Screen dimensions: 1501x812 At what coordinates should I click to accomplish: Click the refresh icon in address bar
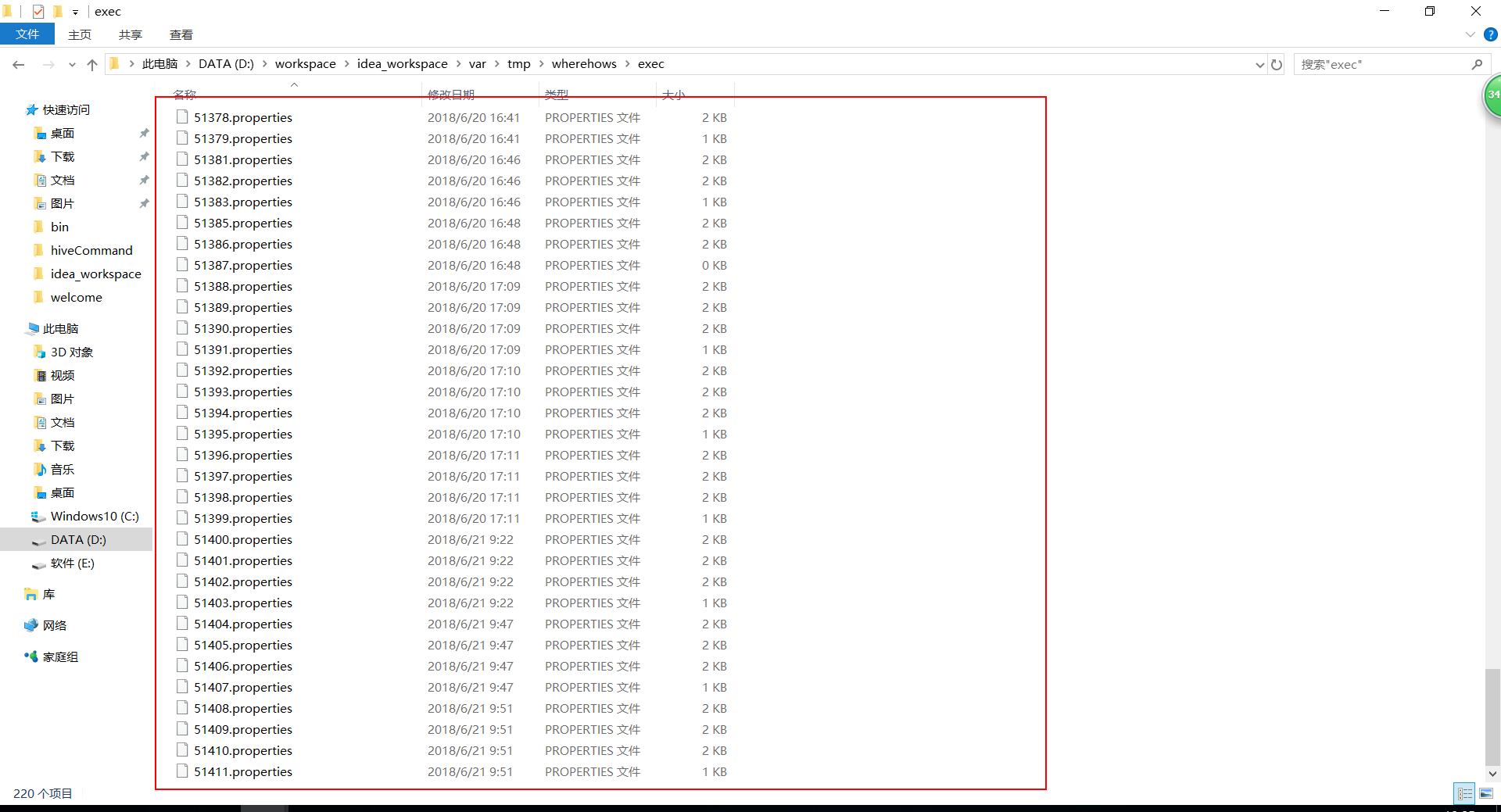(x=1276, y=64)
